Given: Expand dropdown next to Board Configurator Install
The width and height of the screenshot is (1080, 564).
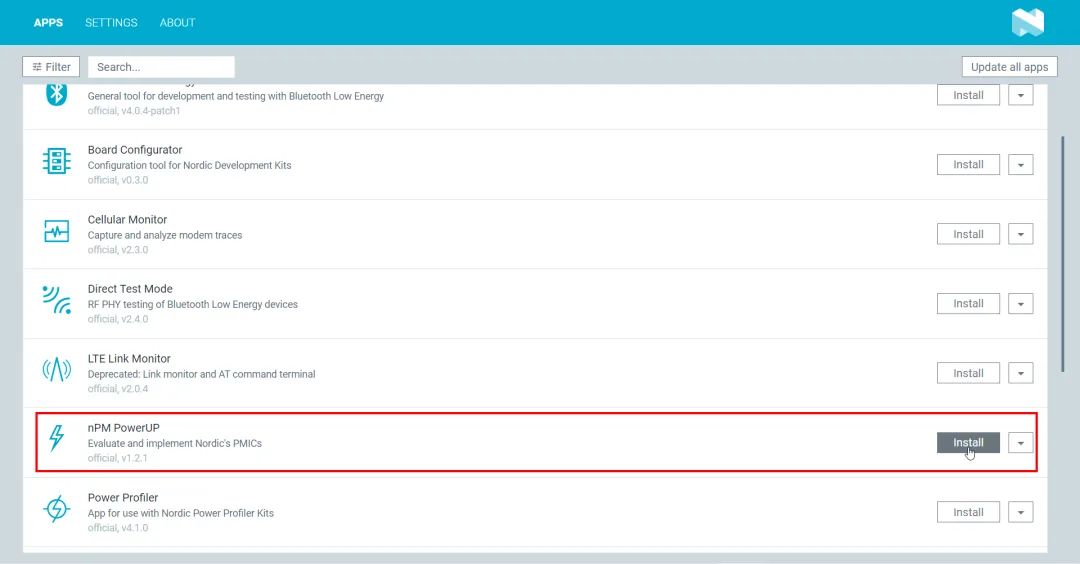Looking at the screenshot, I should (1020, 165).
